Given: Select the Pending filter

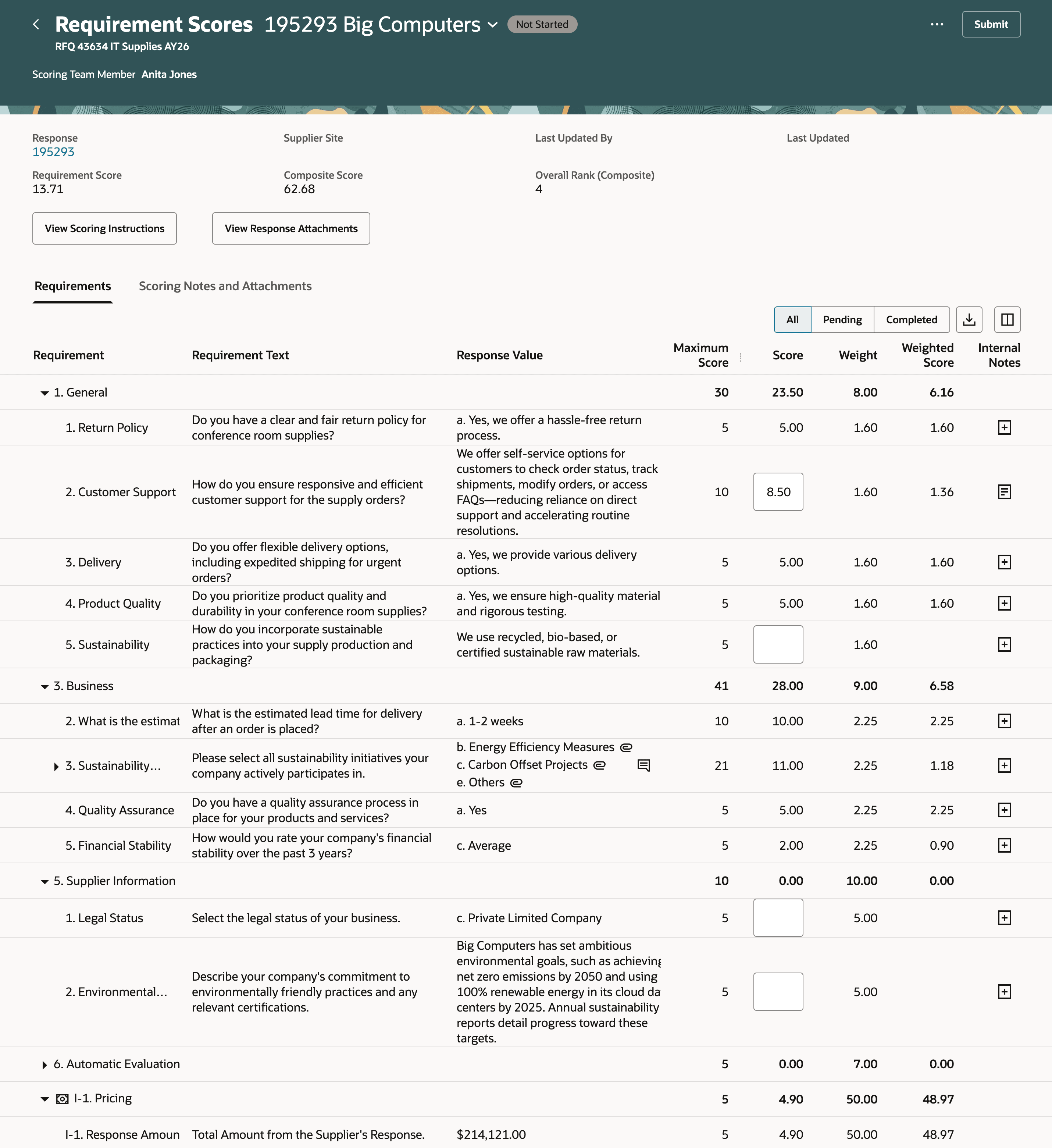Looking at the screenshot, I should [842, 319].
